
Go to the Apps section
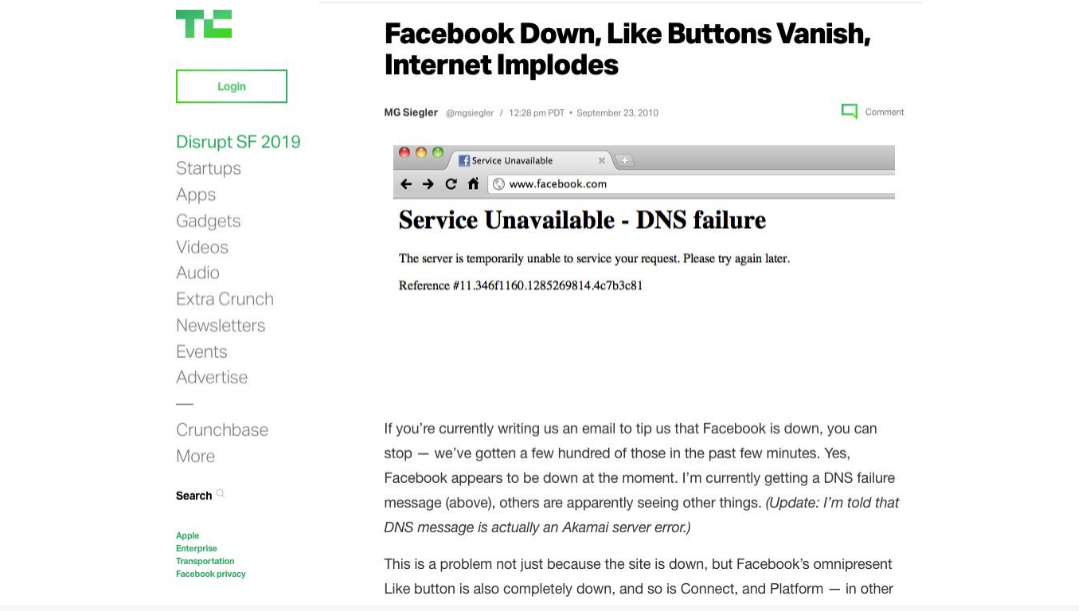196,194
